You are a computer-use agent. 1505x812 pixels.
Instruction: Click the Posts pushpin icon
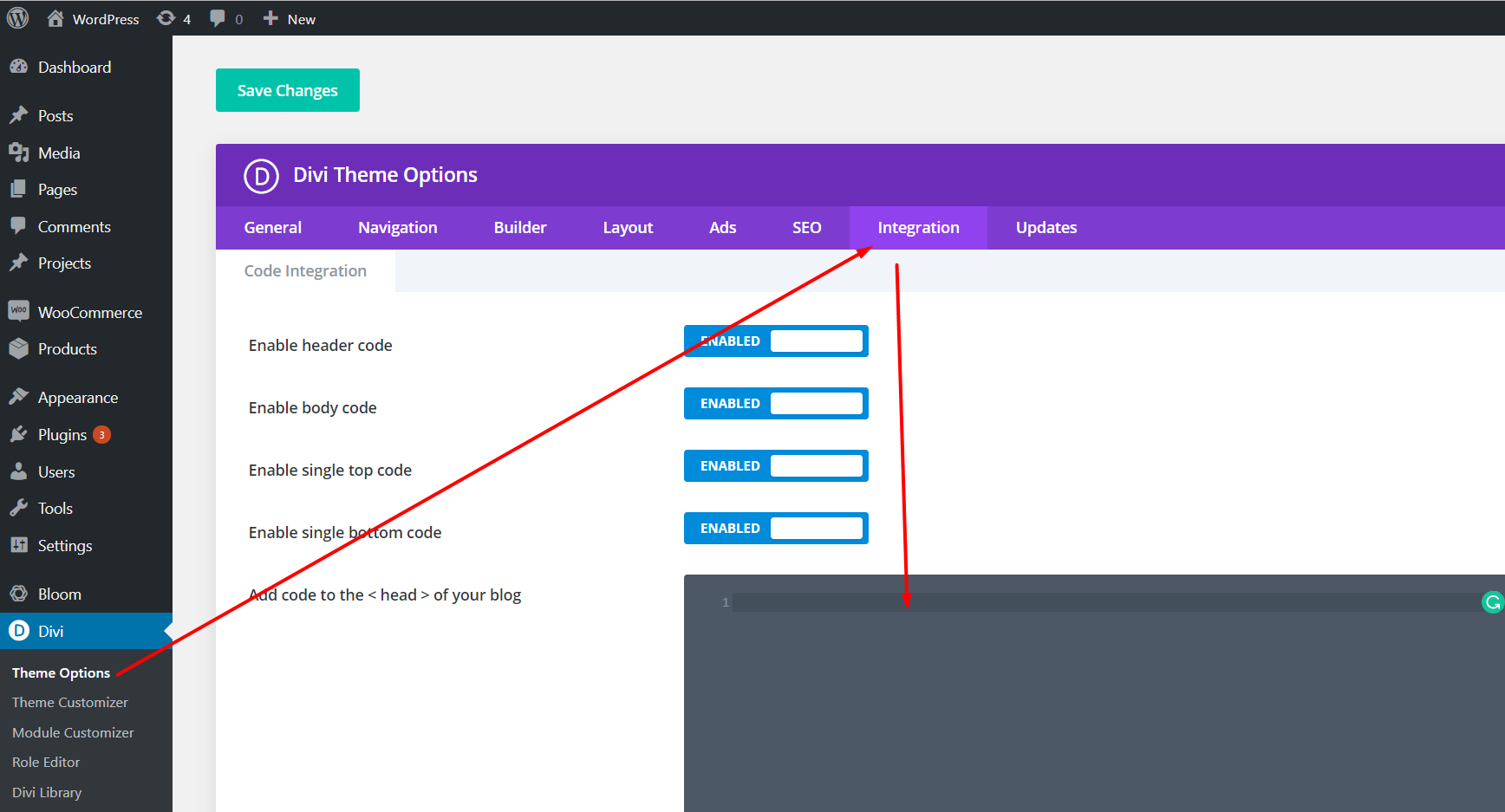coord(18,115)
